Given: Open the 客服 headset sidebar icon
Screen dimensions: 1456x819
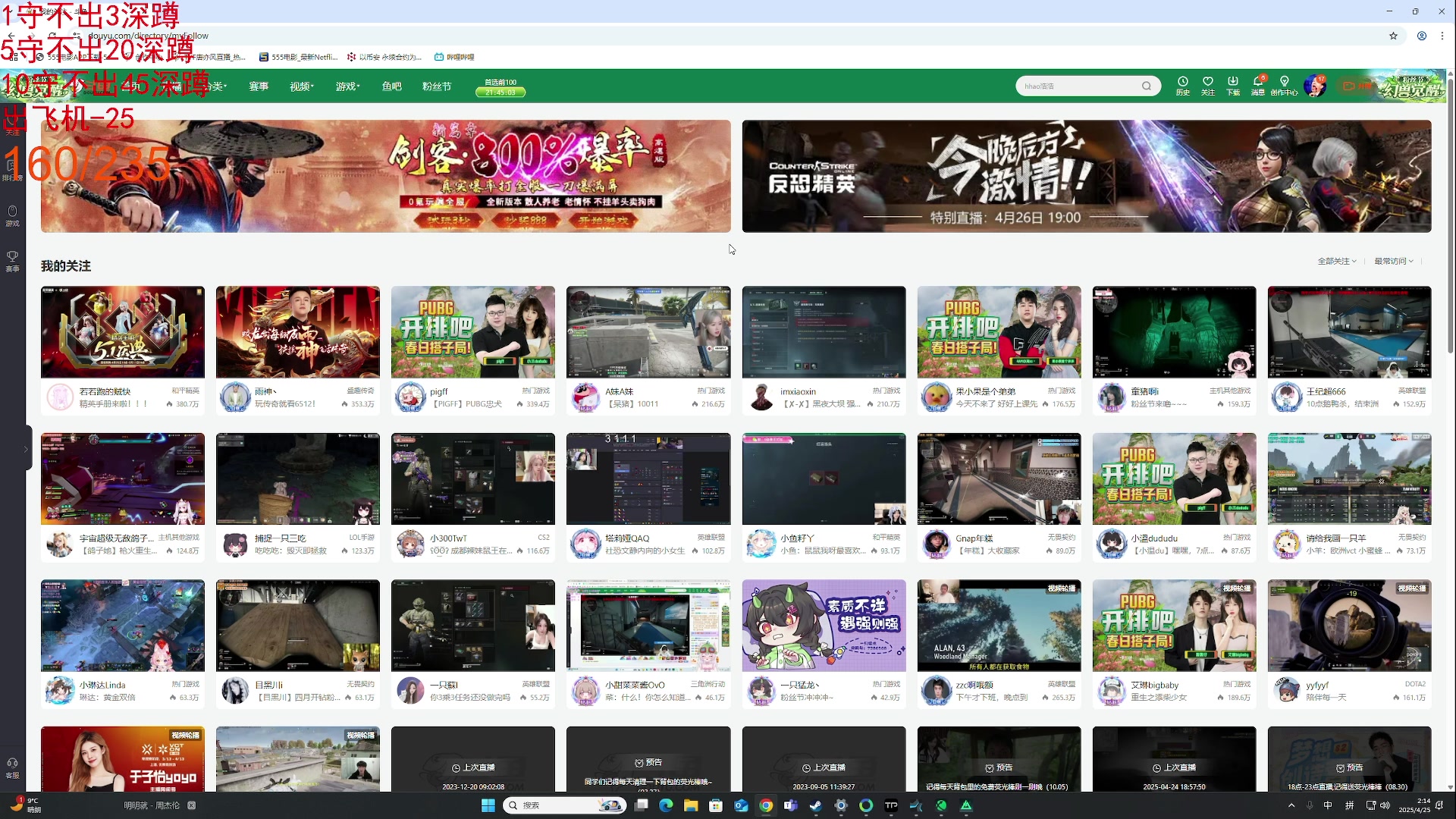Looking at the screenshot, I should 12,767.
